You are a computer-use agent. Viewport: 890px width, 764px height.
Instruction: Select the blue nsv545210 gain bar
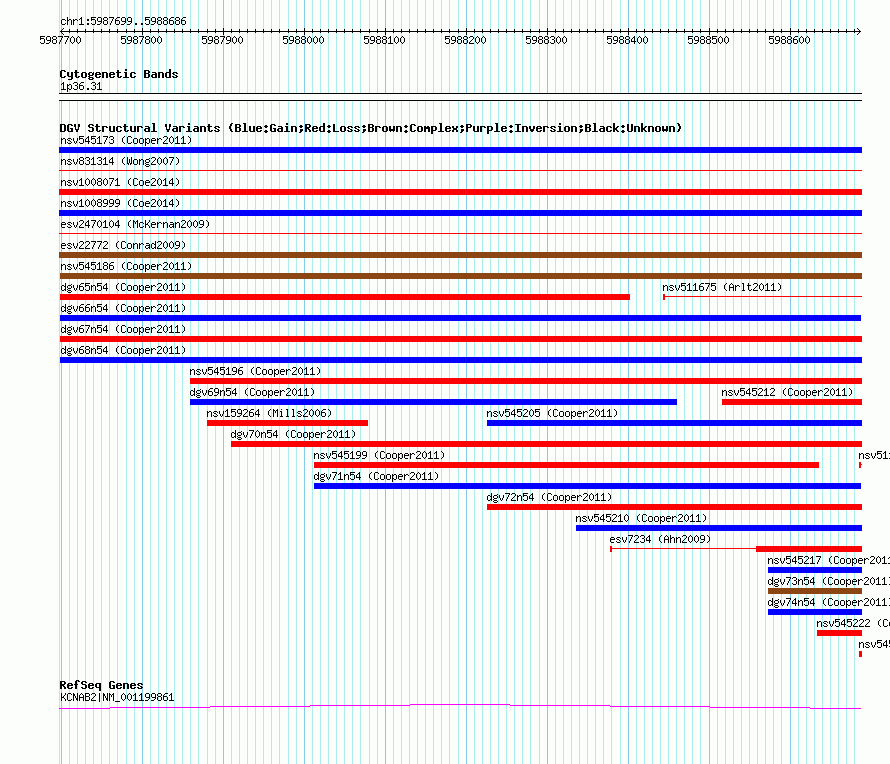[x=719, y=528]
